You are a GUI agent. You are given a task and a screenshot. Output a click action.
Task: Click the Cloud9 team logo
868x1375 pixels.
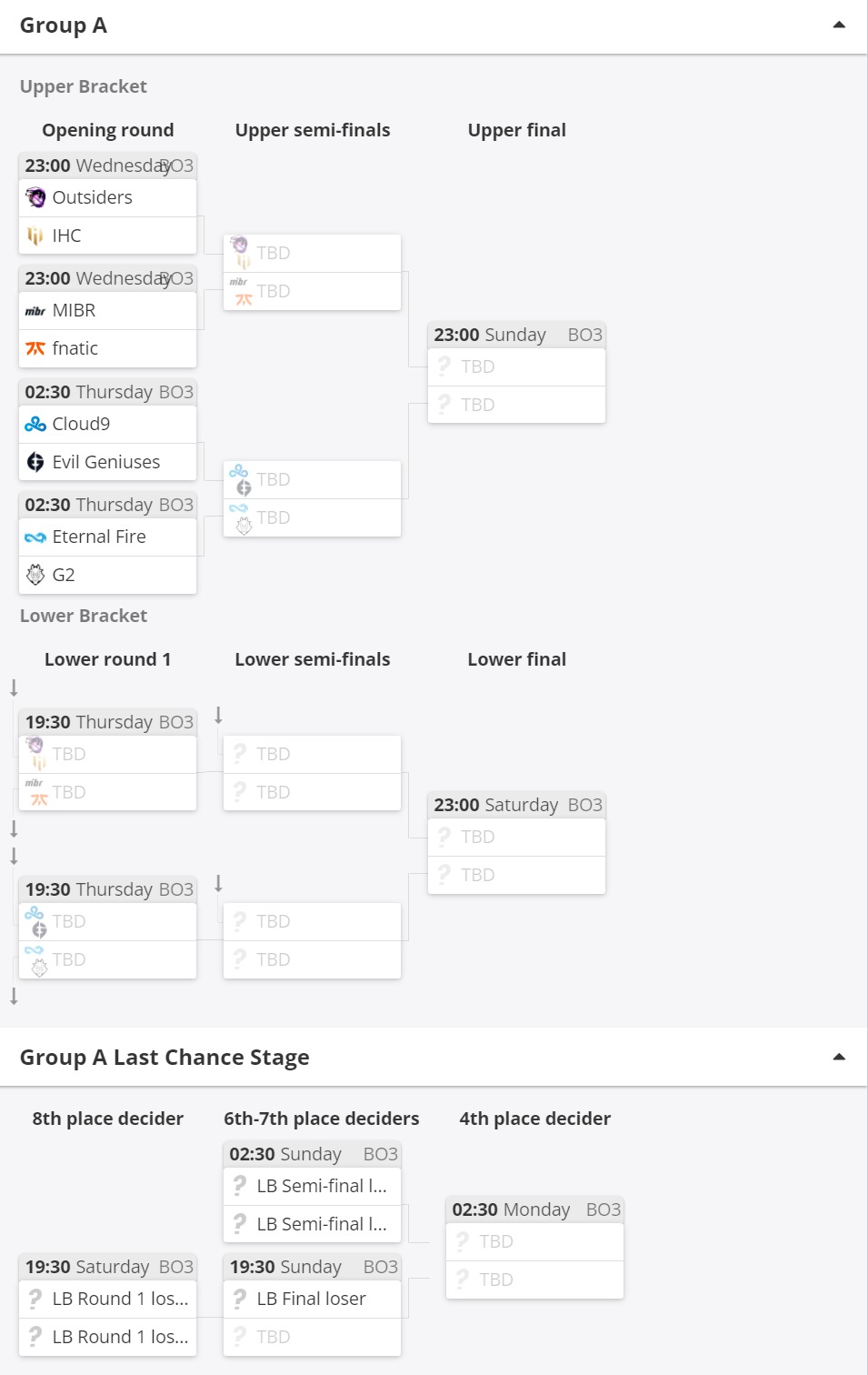pyautogui.click(x=35, y=424)
